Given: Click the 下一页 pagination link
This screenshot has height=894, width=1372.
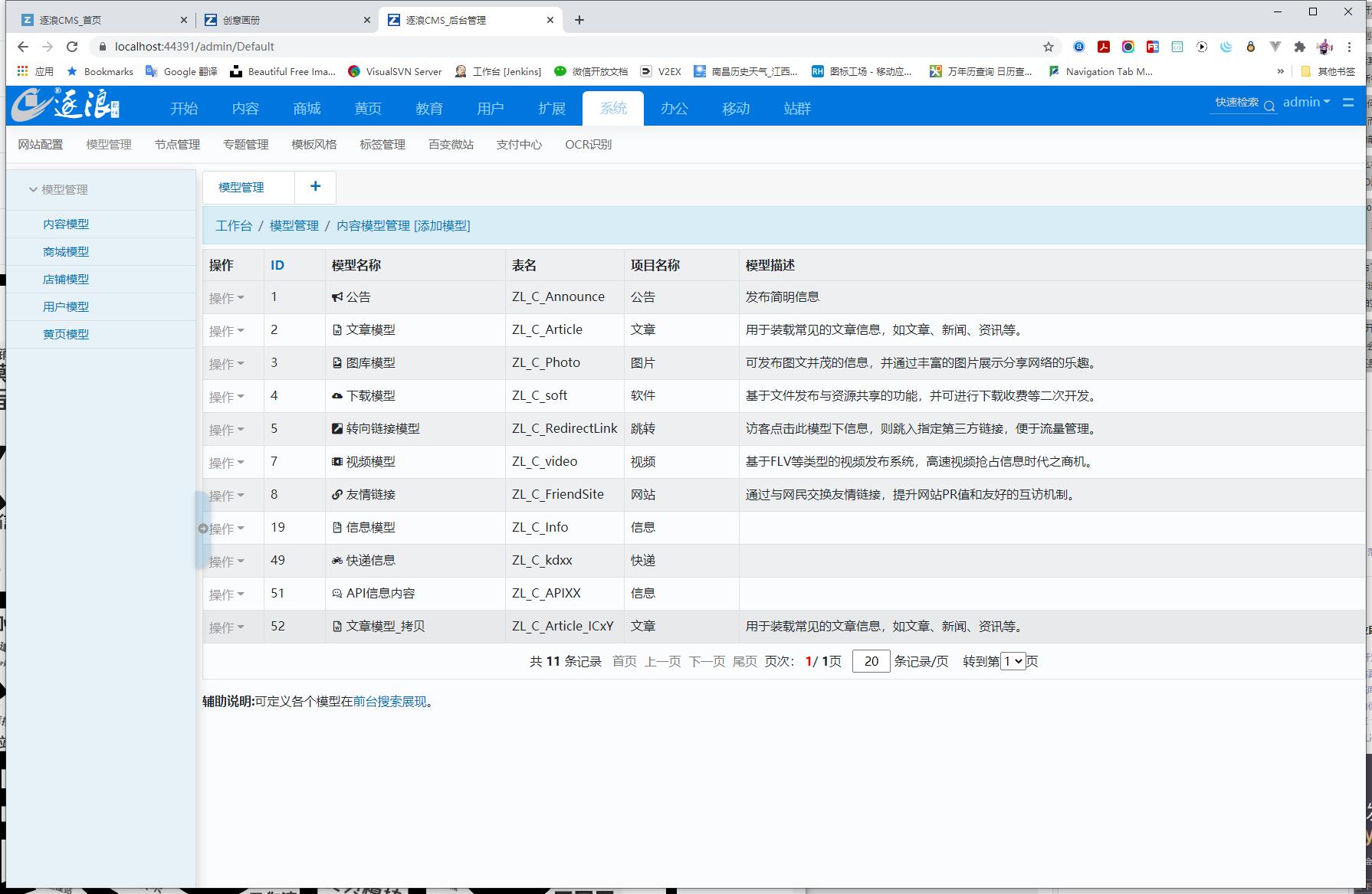Looking at the screenshot, I should (x=707, y=661).
